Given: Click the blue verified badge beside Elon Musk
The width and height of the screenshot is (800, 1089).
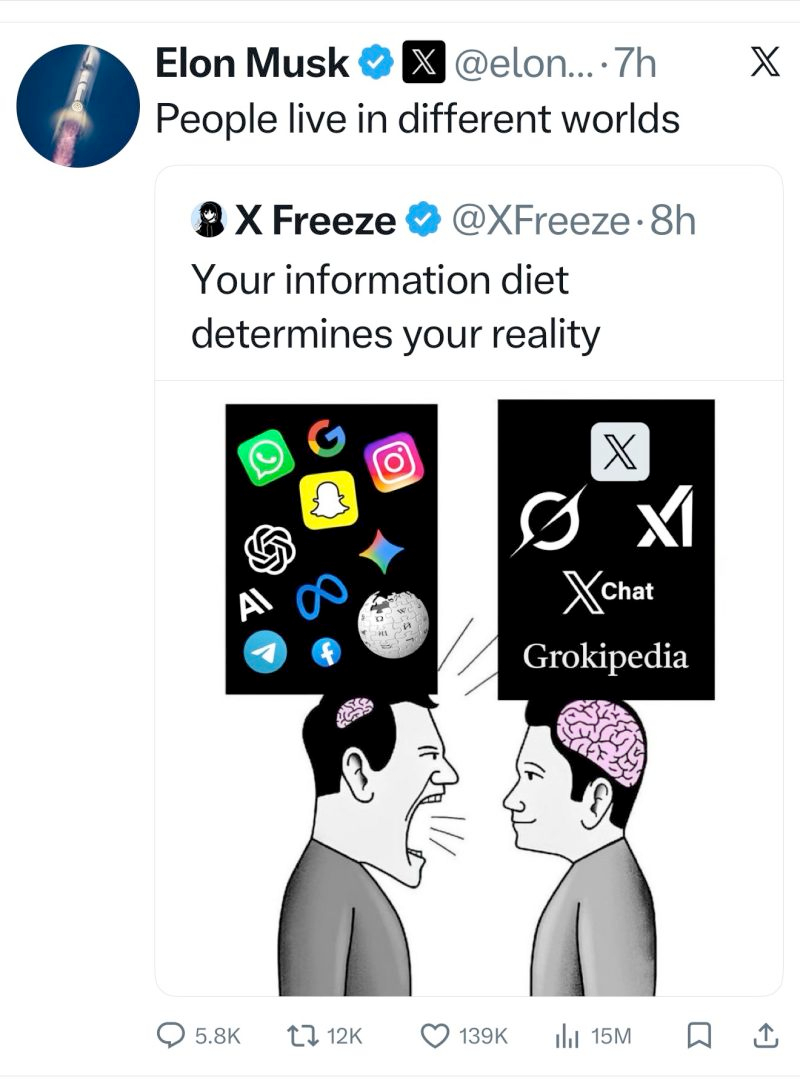Looking at the screenshot, I should point(375,65).
